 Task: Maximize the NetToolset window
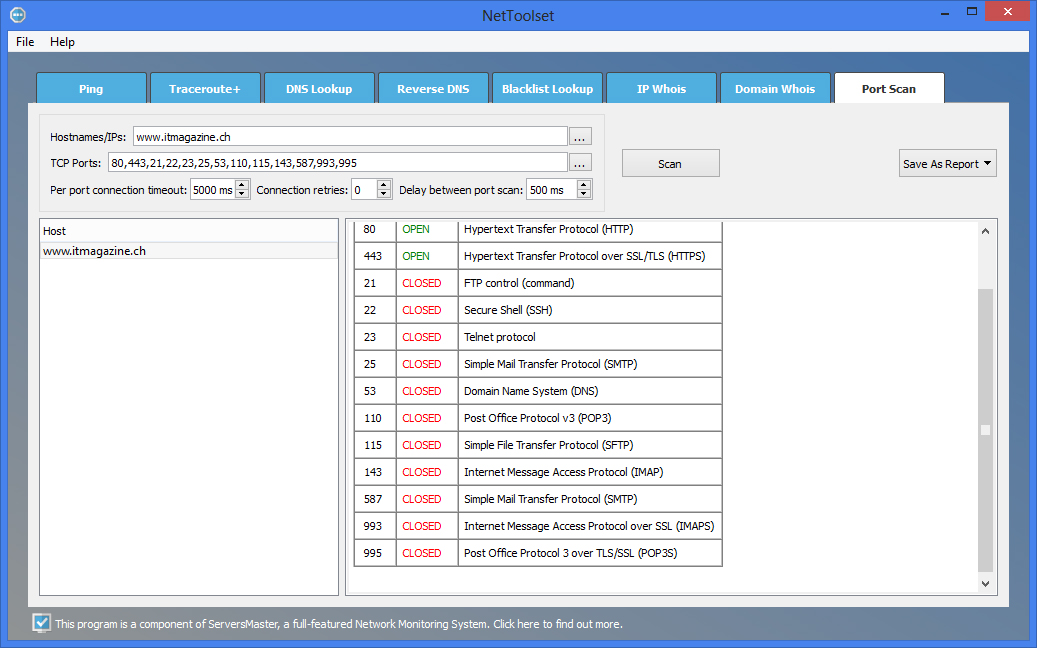click(x=972, y=11)
